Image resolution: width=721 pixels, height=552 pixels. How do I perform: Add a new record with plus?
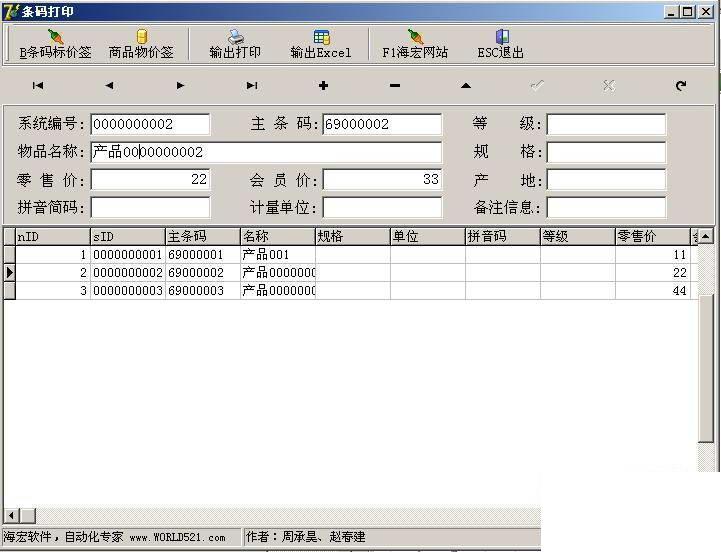[323, 86]
